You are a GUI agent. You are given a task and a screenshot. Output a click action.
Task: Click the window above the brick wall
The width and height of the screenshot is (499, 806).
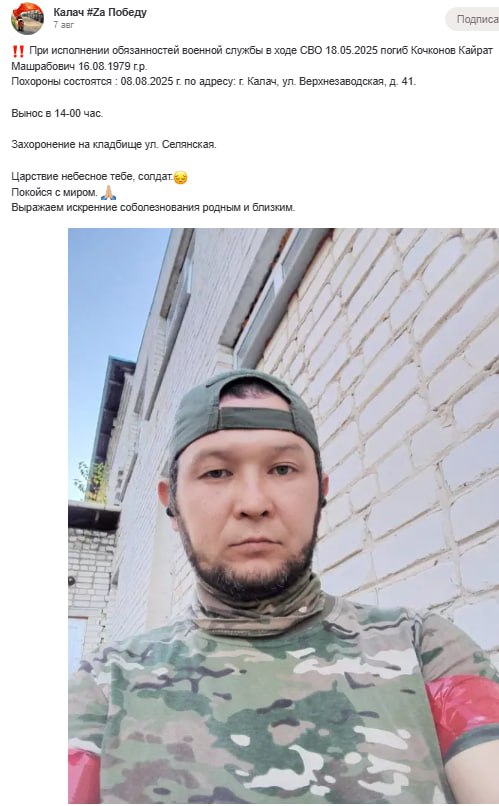click(x=280, y=298)
